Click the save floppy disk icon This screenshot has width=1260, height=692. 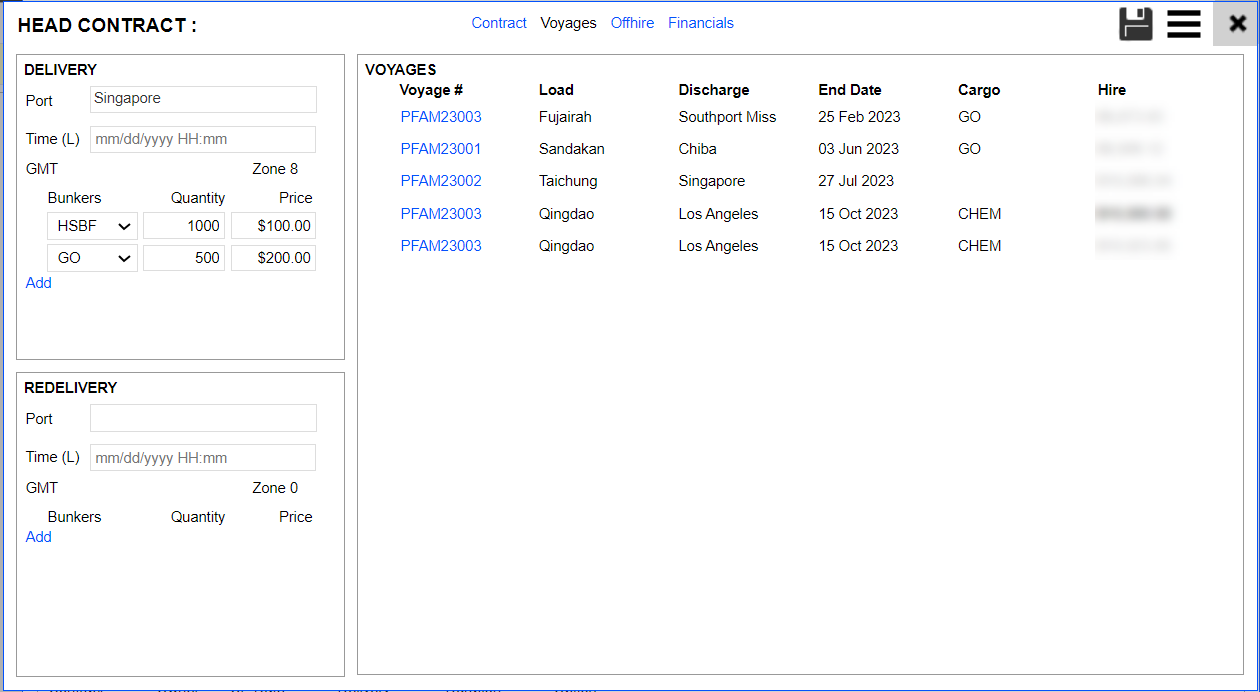tap(1136, 23)
